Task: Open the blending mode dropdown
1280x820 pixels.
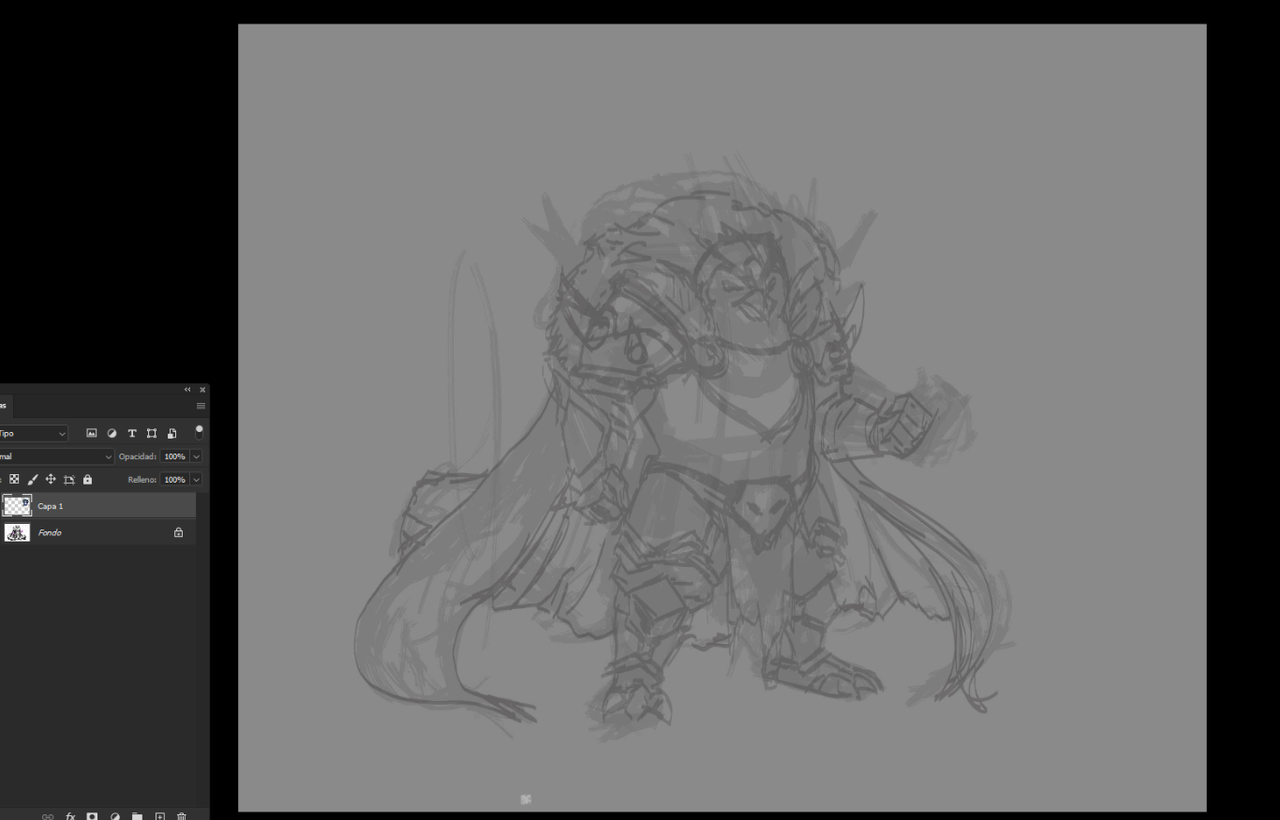Action: pyautogui.click(x=56, y=456)
